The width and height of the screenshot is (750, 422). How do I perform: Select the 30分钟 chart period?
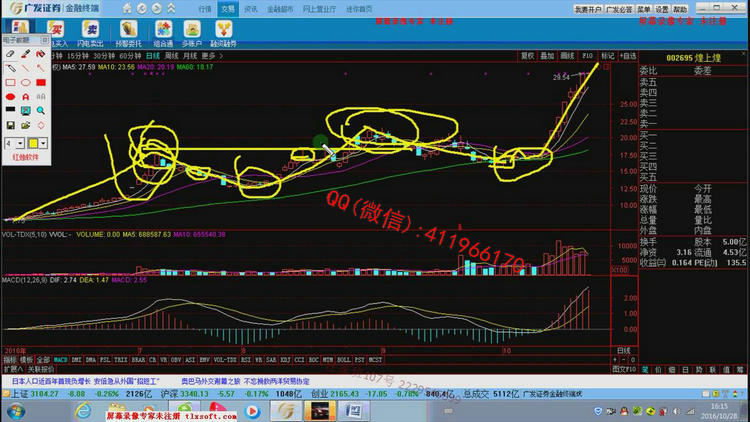coord(104,56)
